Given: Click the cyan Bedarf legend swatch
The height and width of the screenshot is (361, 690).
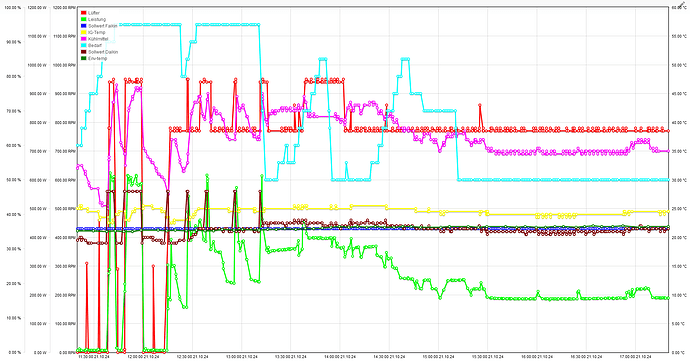Looking at the screenshot, I should click(84, 45).
